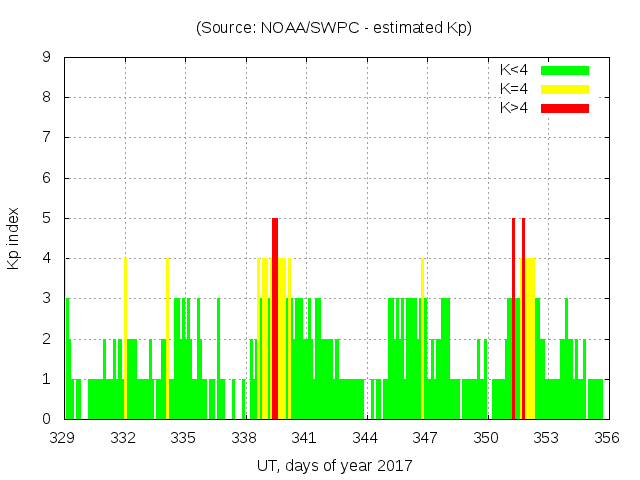Select the 'K<4' legend text label
Screen dimensions: 640x480
pos(514,70)
